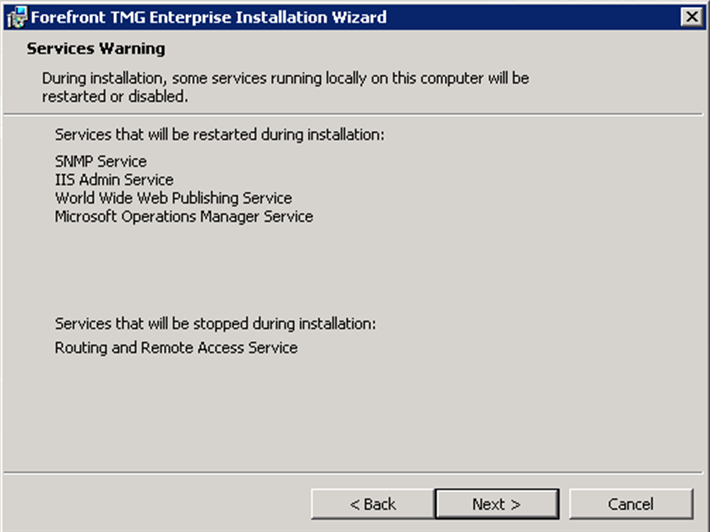
Task: Go back with the Back button
Action: 372,504
